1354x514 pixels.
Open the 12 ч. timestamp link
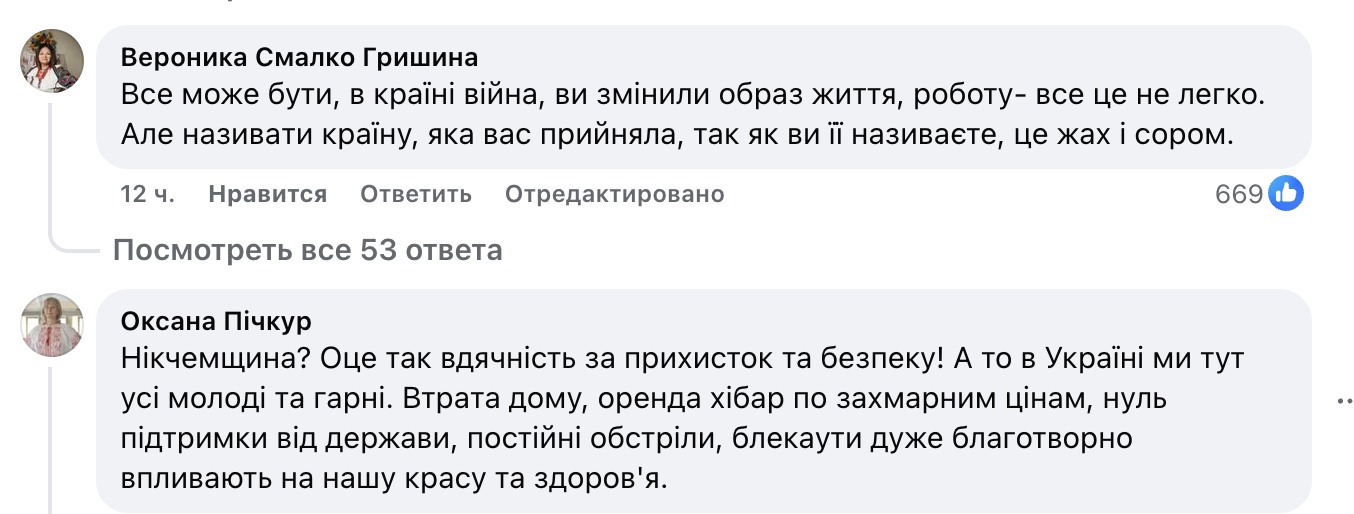click(147, 194)
